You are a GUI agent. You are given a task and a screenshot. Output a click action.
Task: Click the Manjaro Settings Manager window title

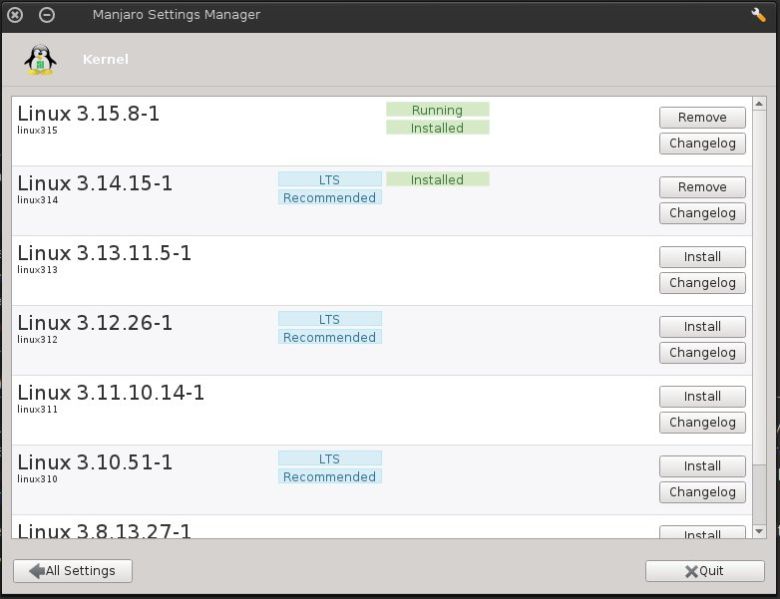[176, 15]
